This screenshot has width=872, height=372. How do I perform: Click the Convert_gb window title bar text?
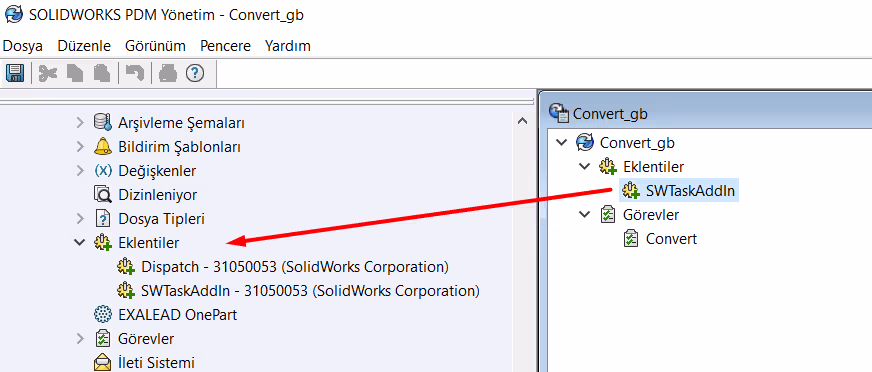tap(610, 113)
